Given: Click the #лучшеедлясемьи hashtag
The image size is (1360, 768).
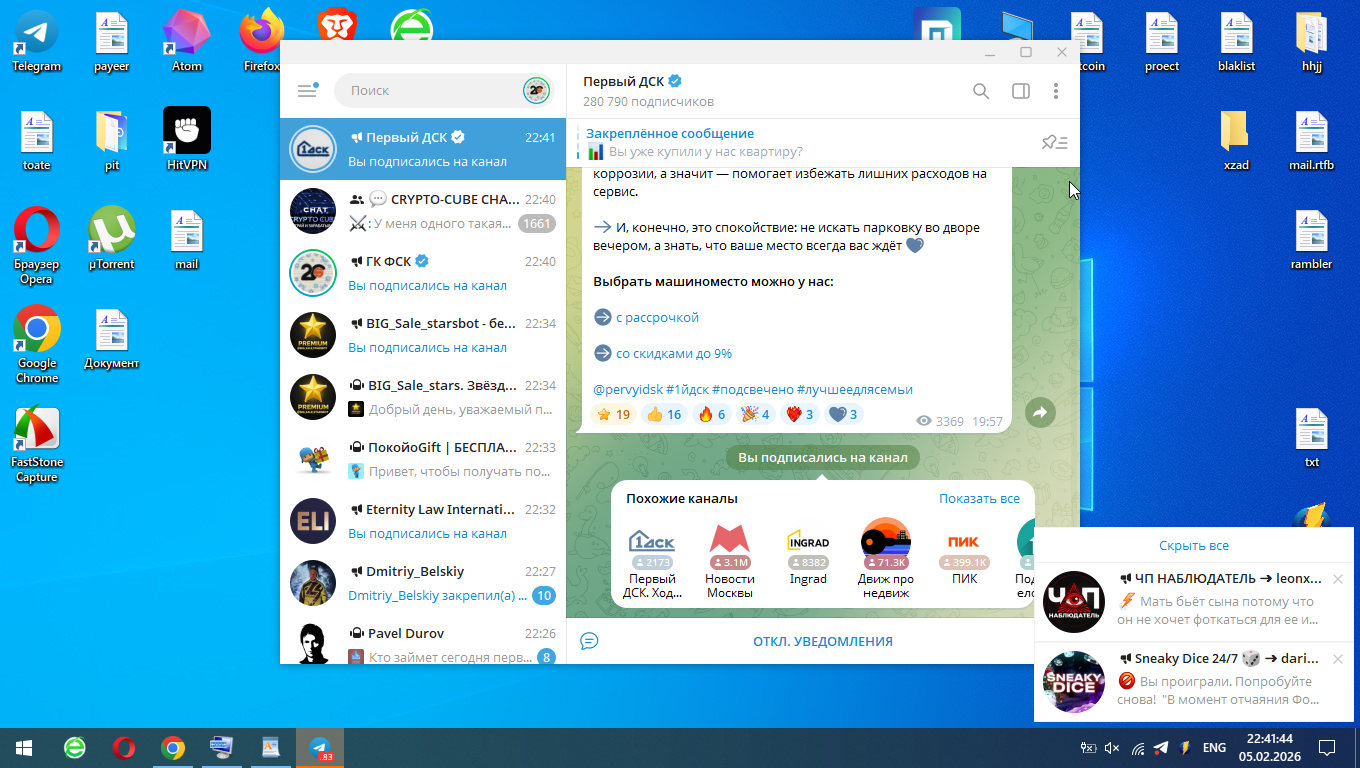Looking at the screenshot, I should (x=855, y=389).
